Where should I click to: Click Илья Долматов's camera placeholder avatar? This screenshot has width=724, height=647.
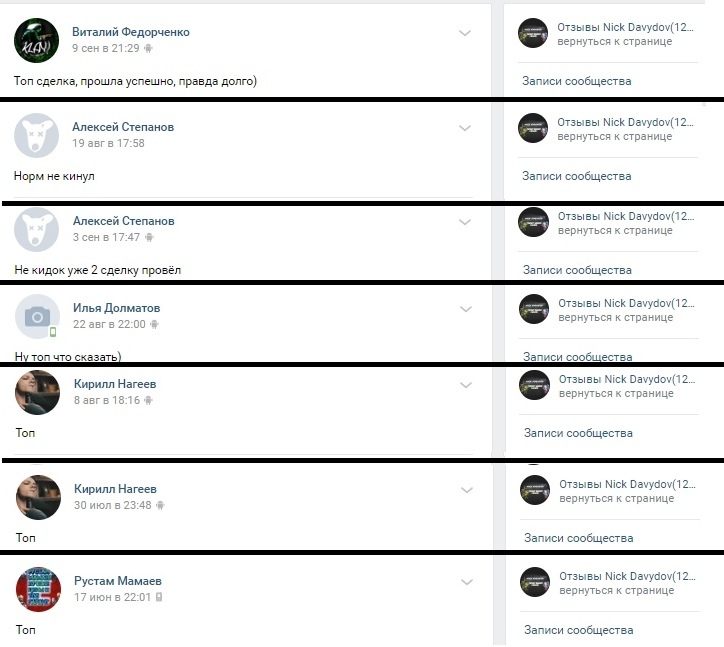point(37,317)
